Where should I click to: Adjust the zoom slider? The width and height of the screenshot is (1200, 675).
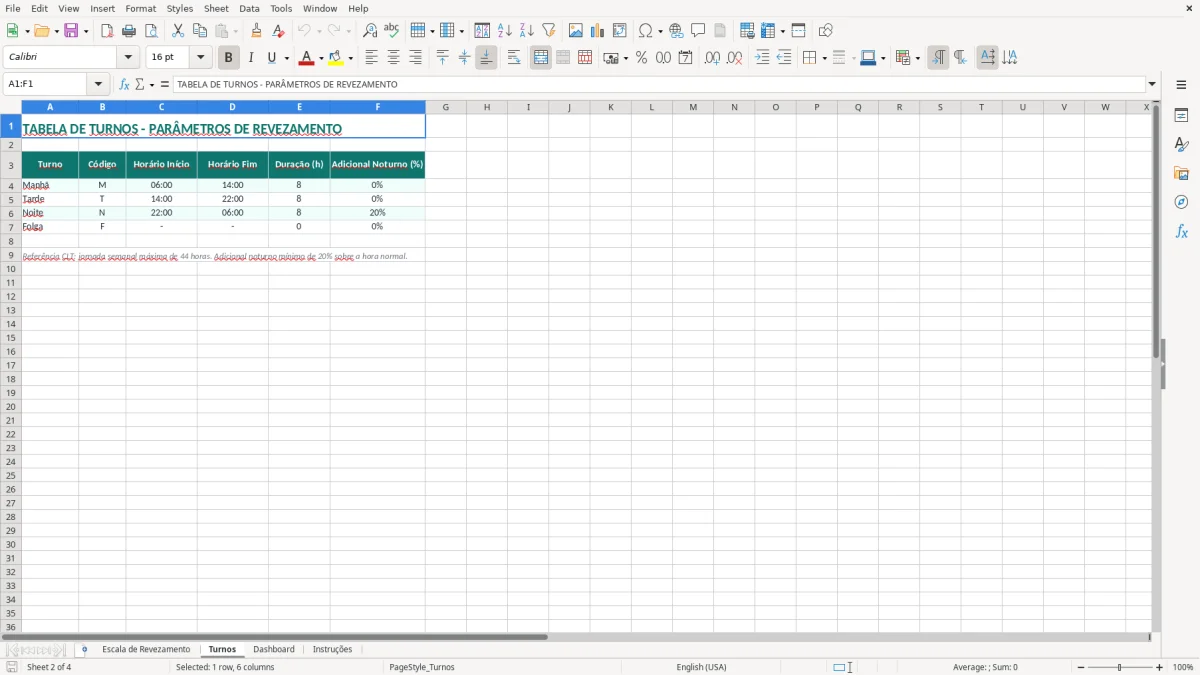[x=1120, y=667]
